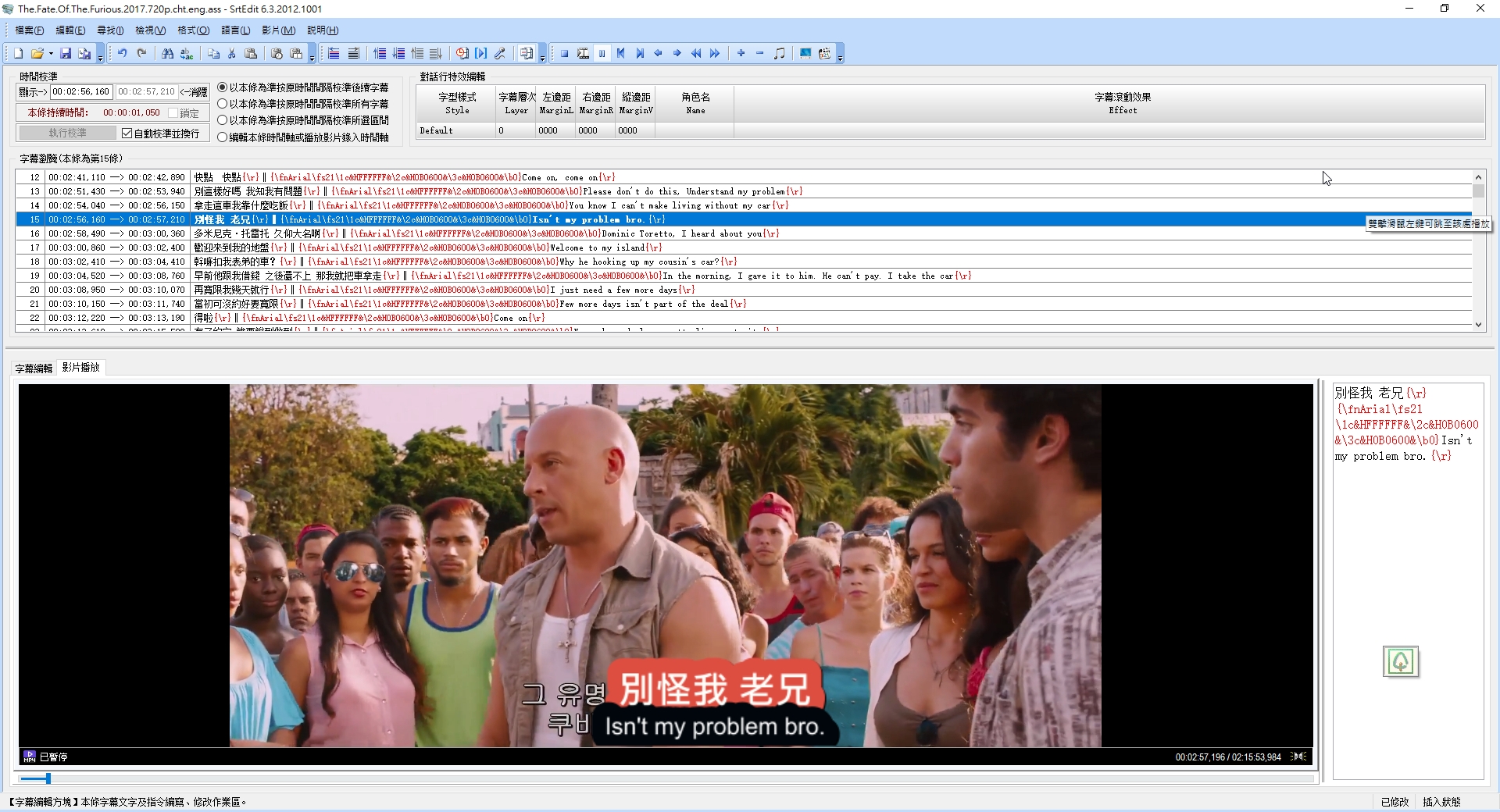Image resolution: width=1500 pixels, height=812 pixels.
Task: Click the Save floppy disk icon
Action: [66, 53]
